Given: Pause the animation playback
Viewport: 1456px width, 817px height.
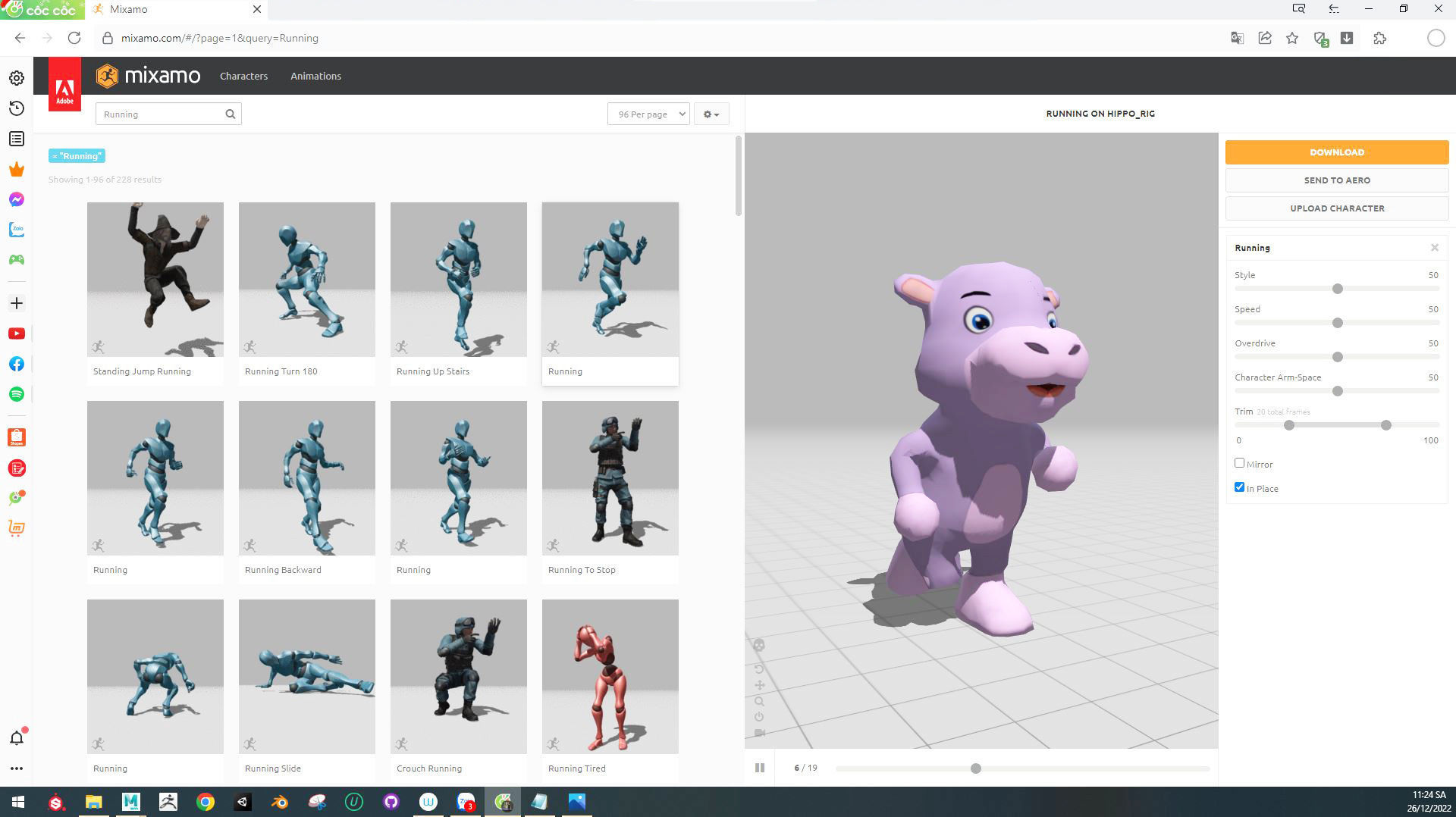Looking at the screenshot, I should click(760, 768).
